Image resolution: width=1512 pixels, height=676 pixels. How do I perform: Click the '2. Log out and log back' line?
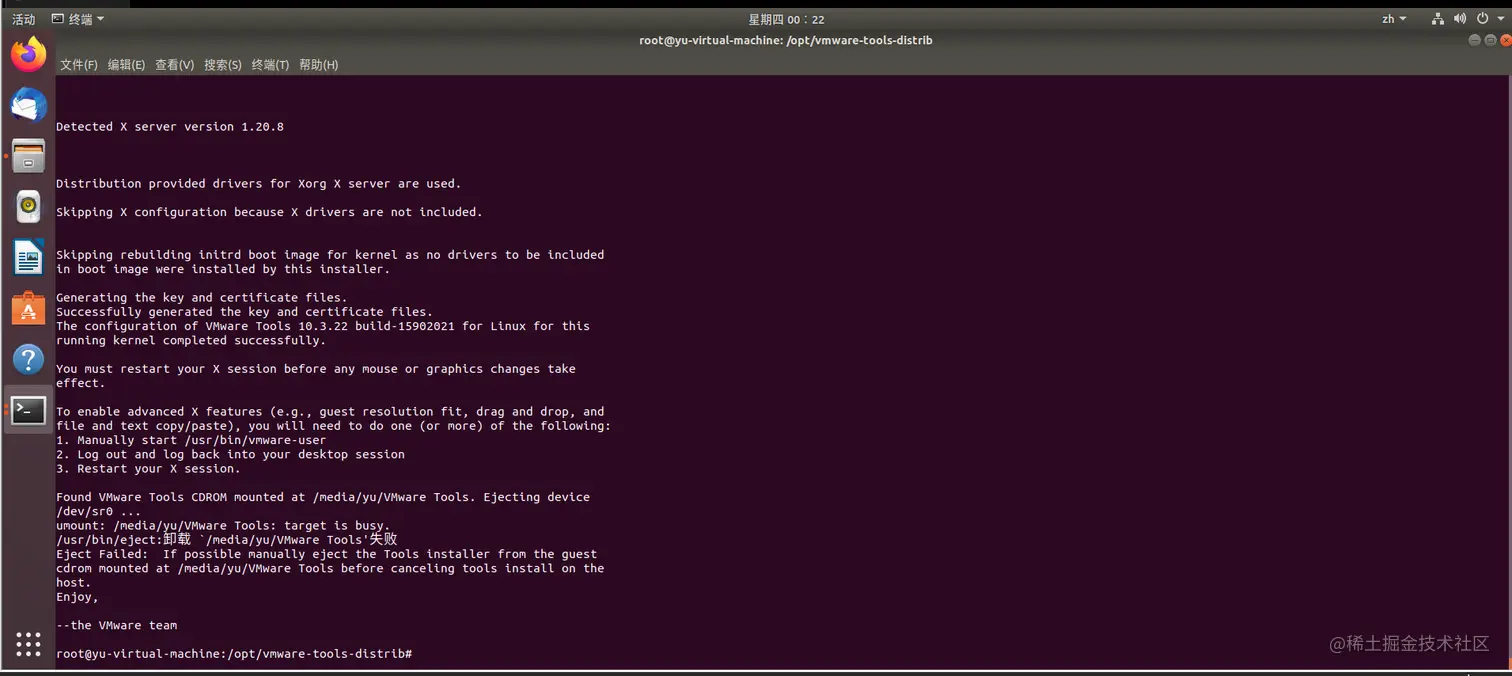(x=231, y=454)
